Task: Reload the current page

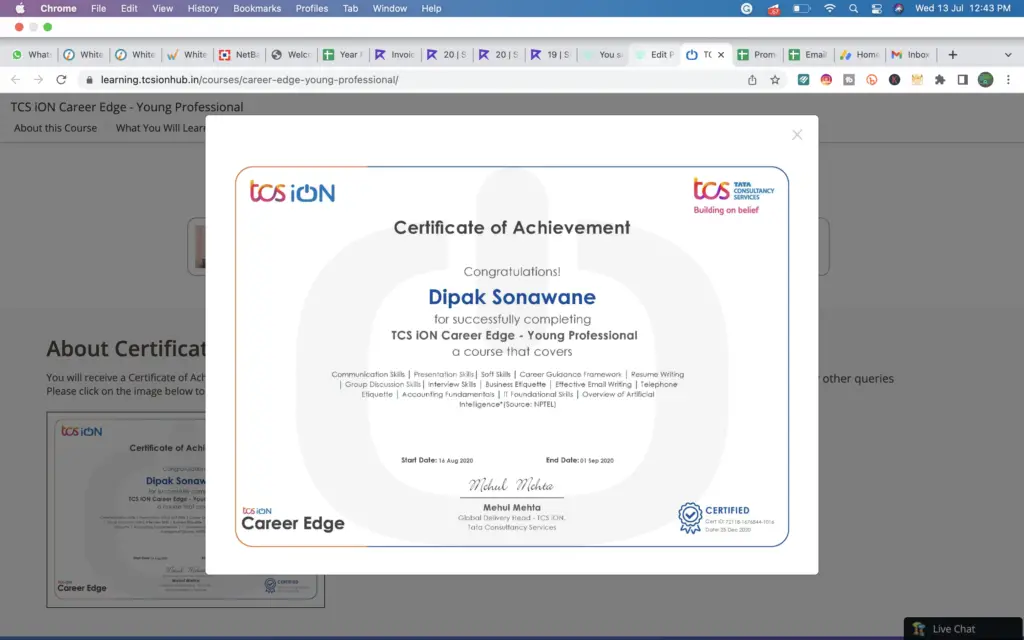Action: [61, 80]
